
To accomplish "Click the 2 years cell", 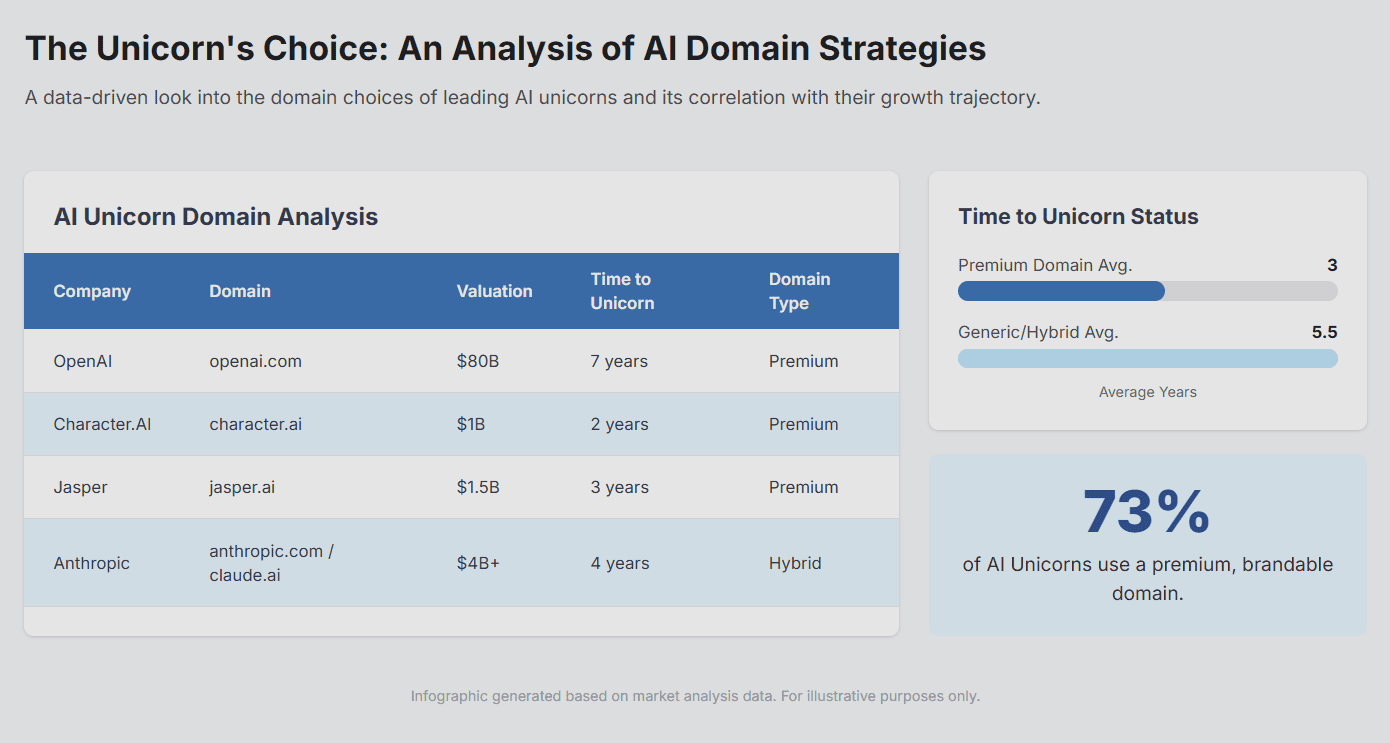I will pos(619,424).
